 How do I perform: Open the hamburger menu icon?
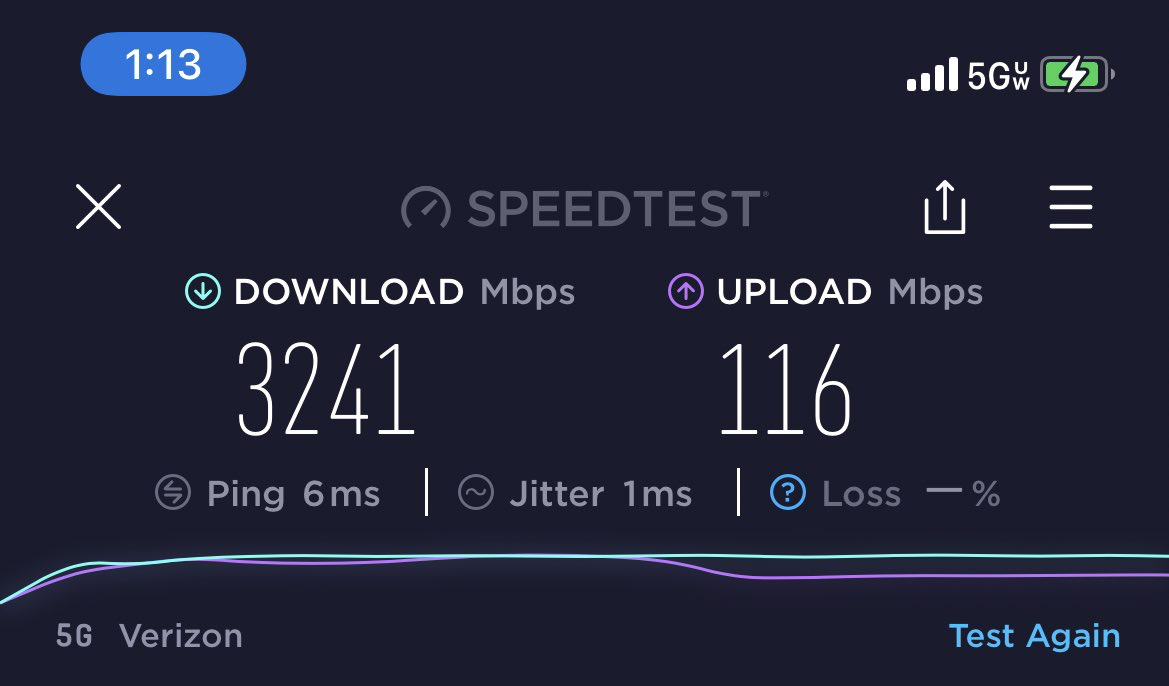pos(1071,207)
